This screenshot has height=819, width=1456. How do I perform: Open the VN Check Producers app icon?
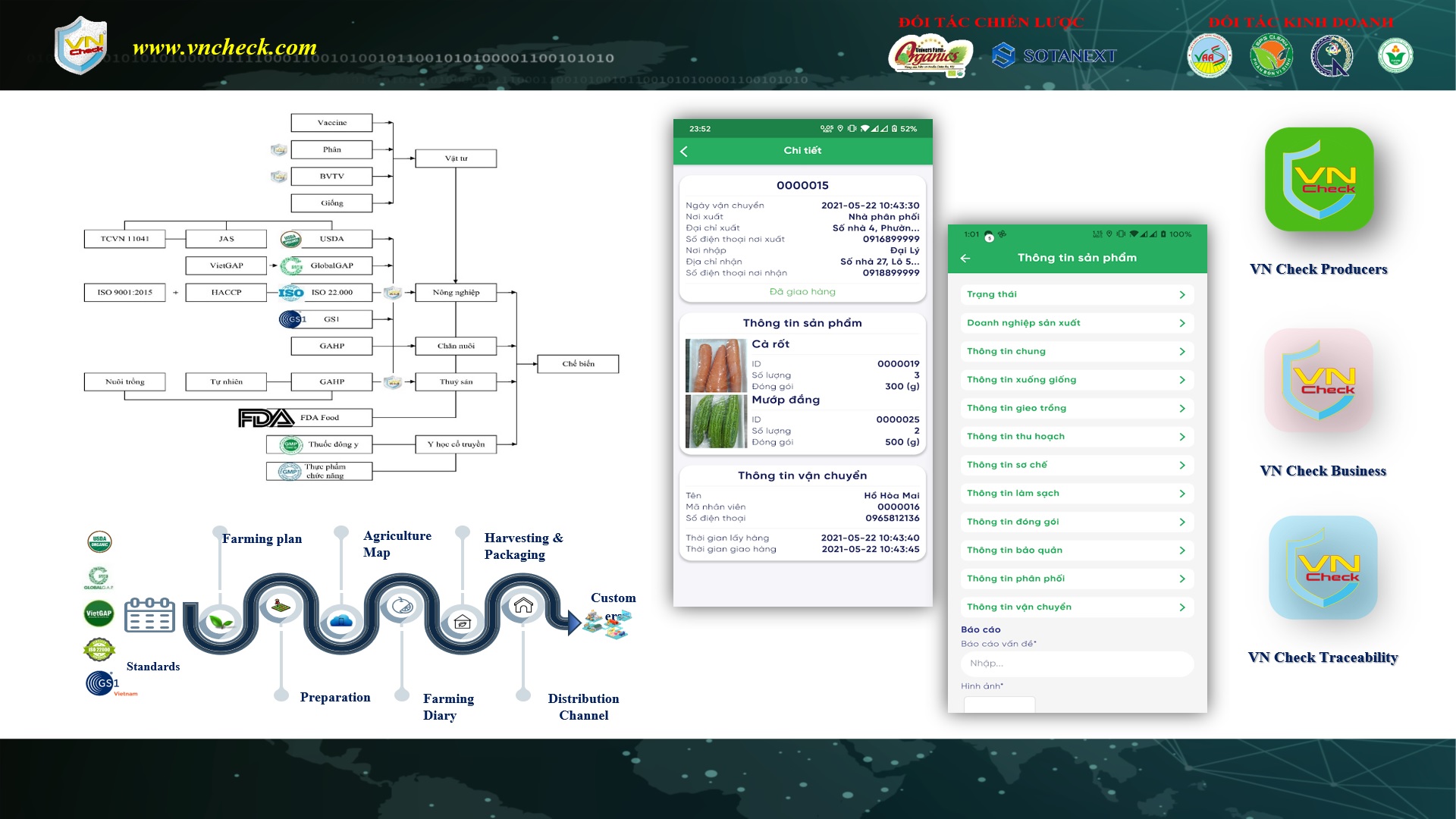click(1319, 180)
